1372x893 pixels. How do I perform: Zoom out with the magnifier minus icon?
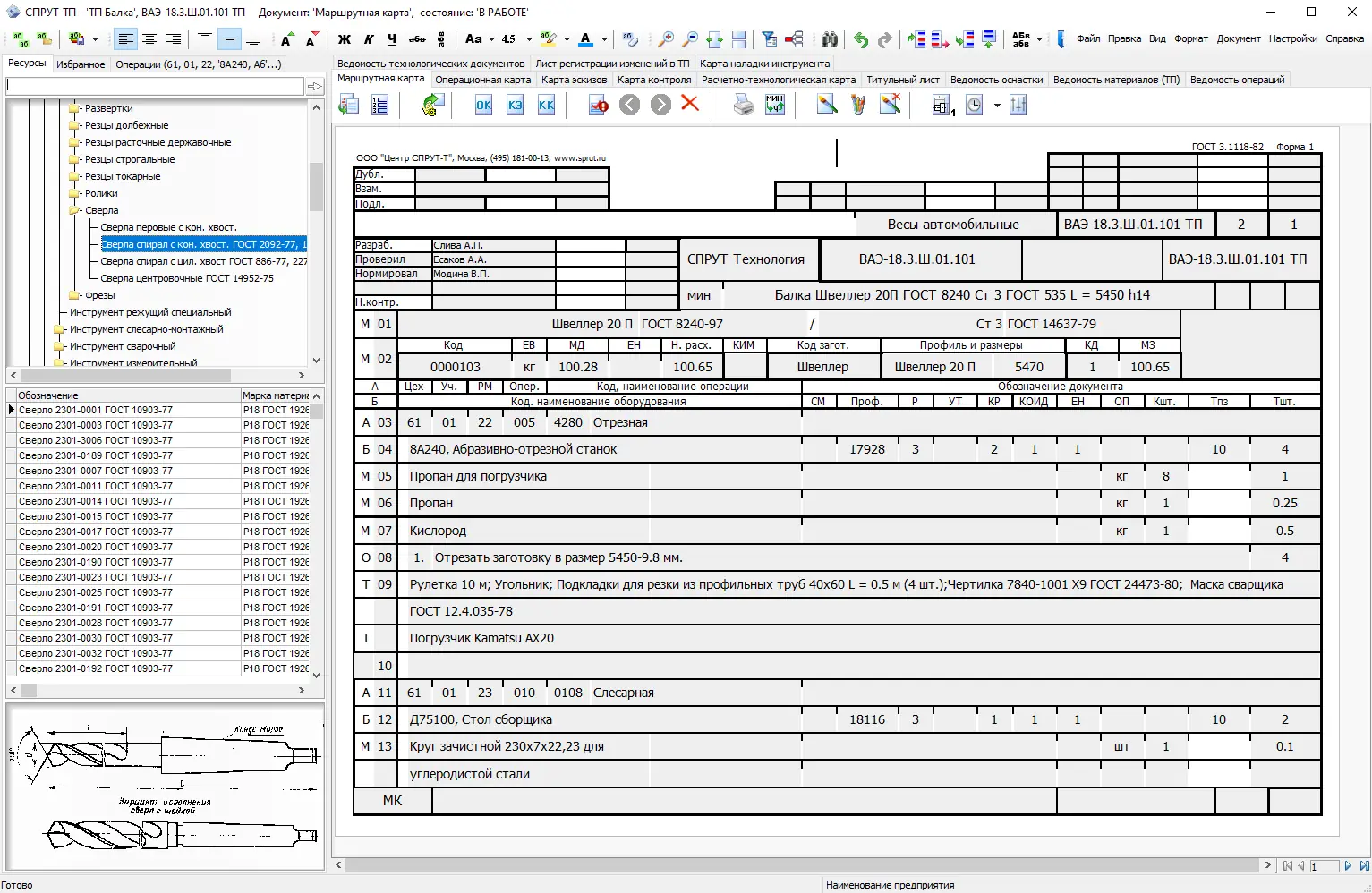(690, 39)
